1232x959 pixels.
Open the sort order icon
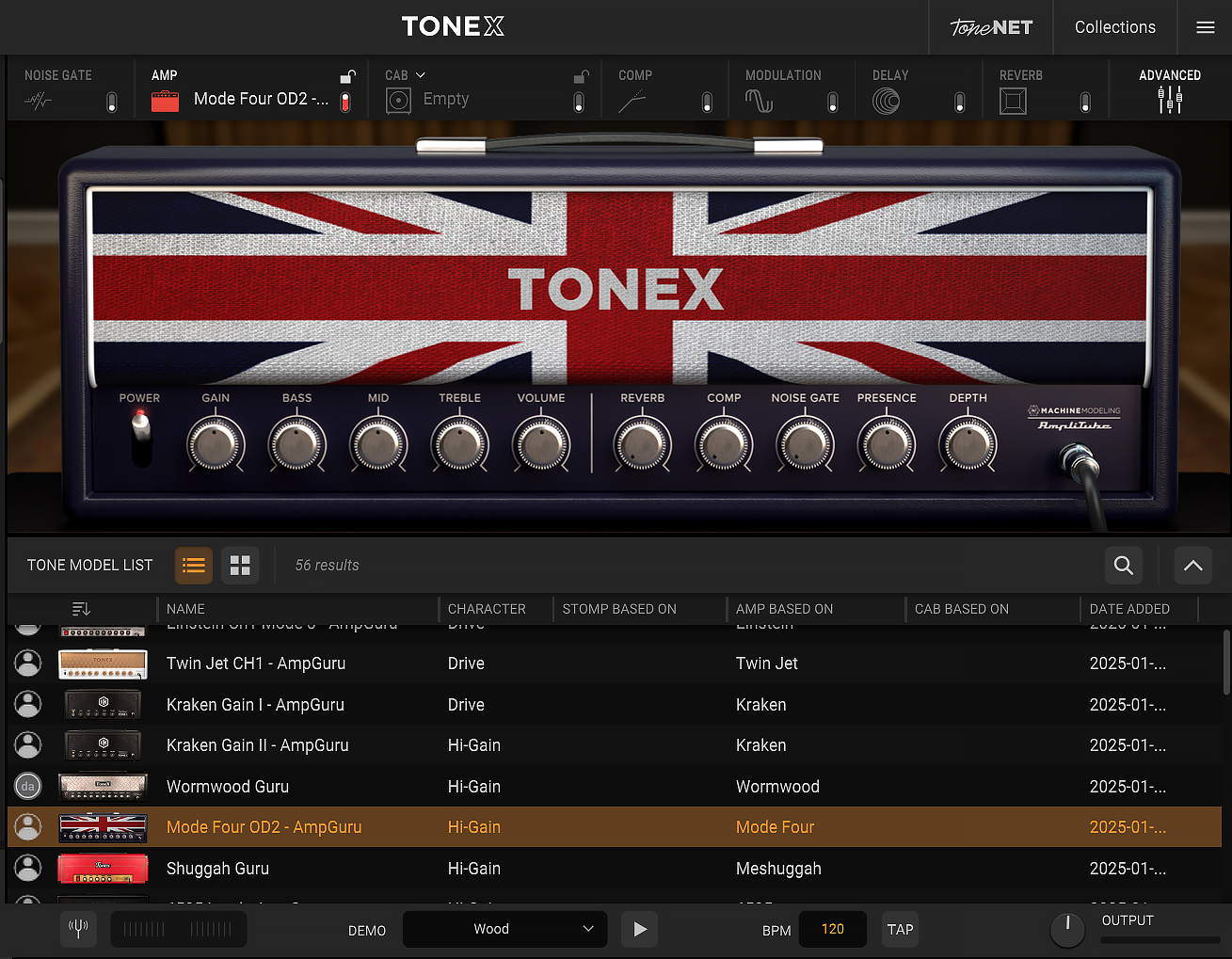click(x=81, y=609)
